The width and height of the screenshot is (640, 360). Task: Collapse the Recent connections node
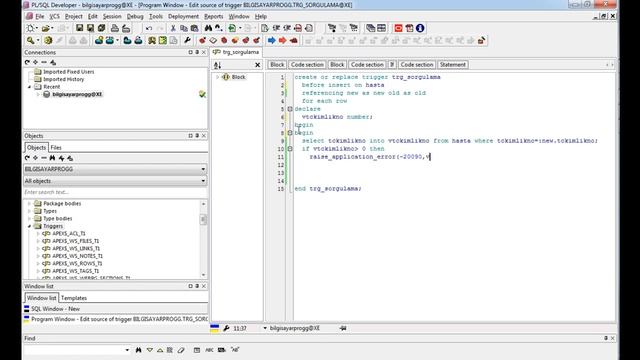click(29, 87)
